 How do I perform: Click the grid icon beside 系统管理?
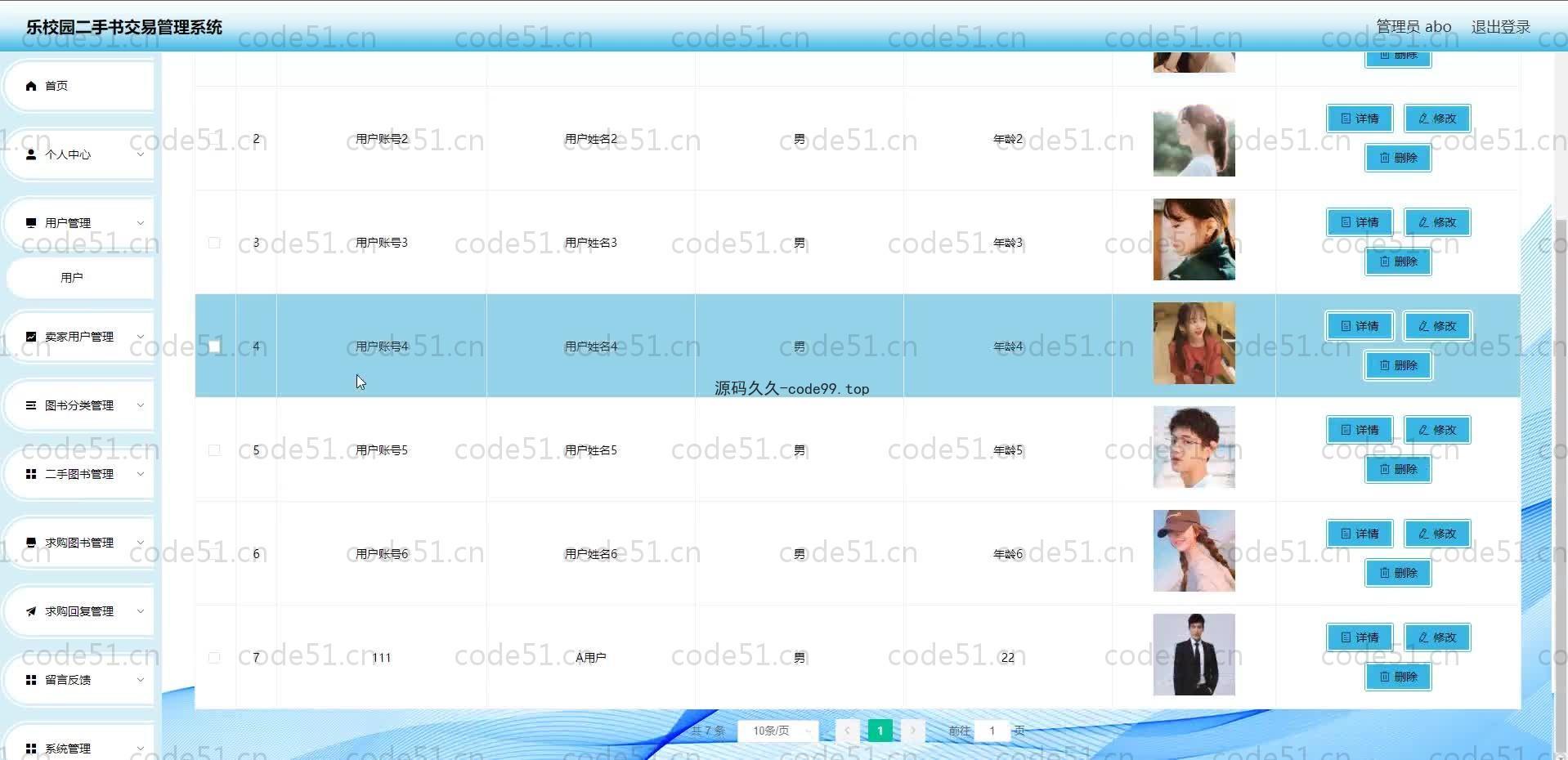(31, 749)
